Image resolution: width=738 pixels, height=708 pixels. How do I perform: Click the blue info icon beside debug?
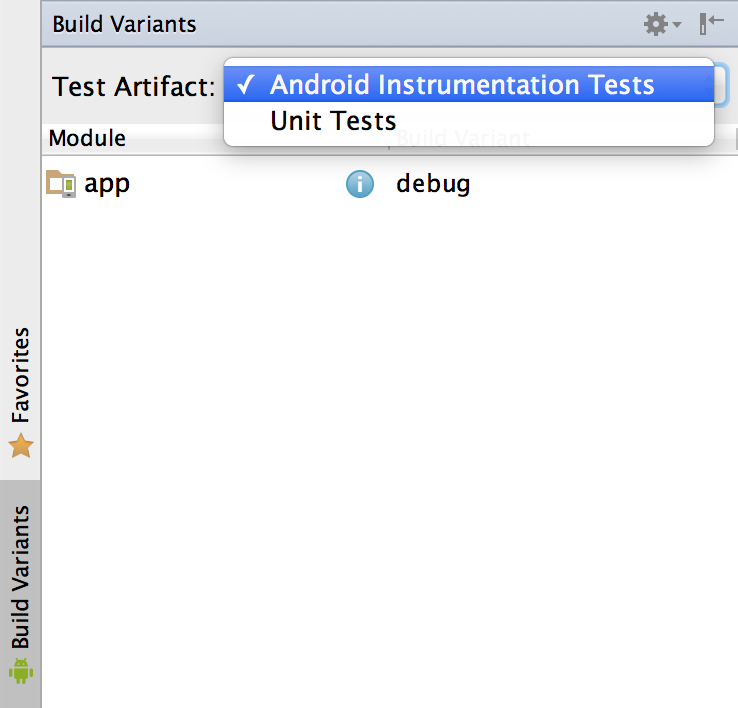360,184
